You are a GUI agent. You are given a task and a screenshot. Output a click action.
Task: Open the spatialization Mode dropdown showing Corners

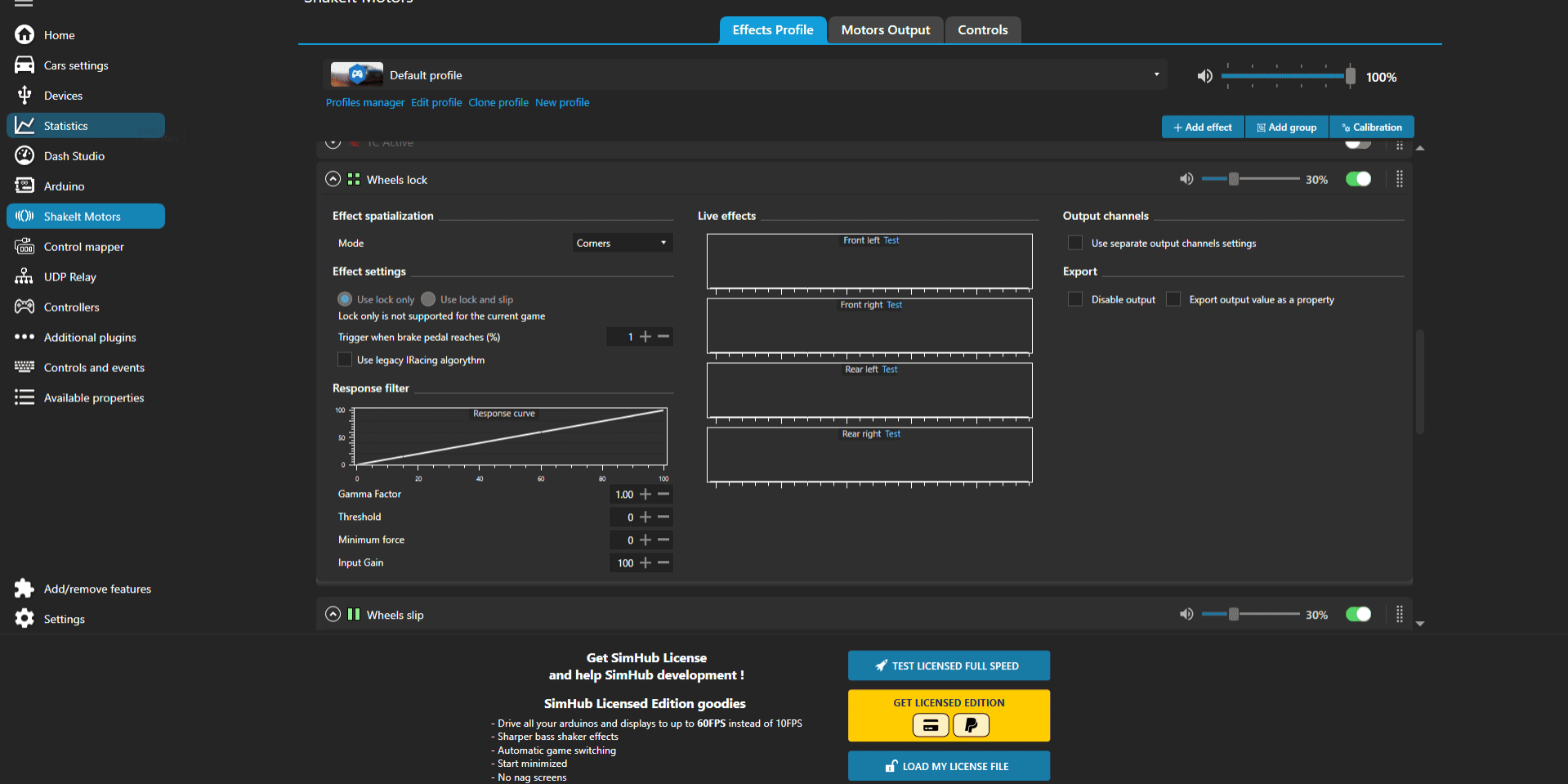(622, 243)
